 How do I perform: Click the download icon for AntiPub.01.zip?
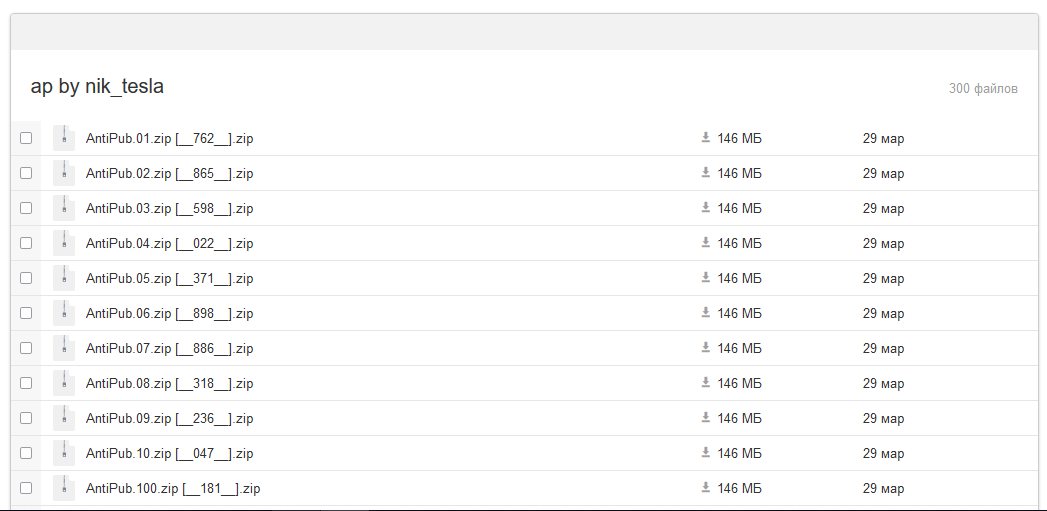(705, 138)
